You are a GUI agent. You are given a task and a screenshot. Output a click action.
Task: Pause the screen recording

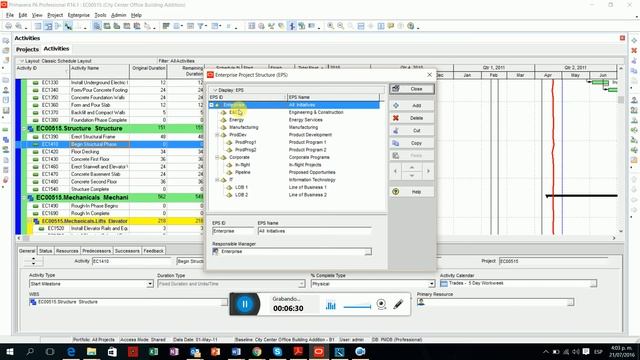(x=245, y=304)
